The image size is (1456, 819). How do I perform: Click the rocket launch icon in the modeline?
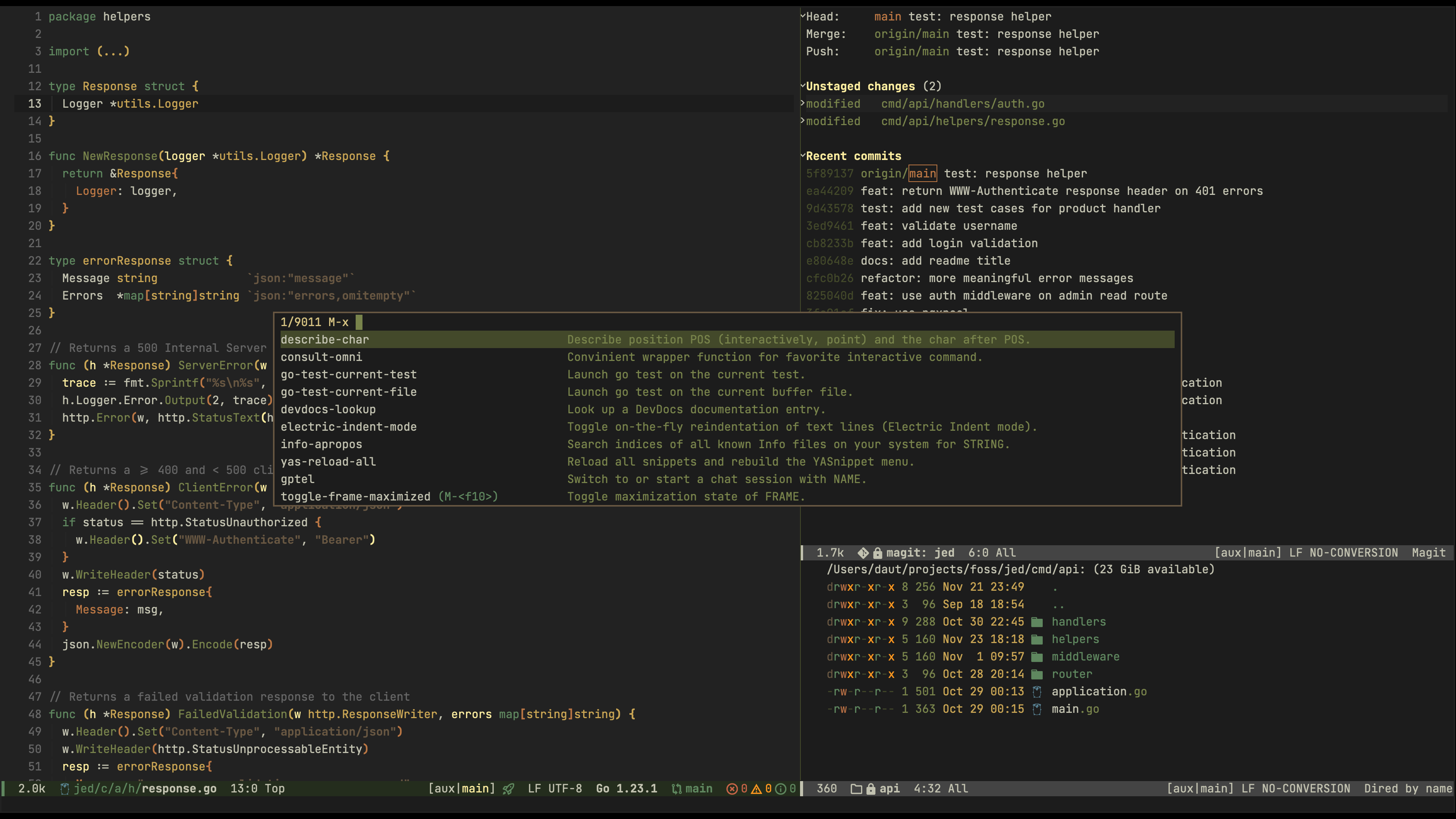[508, 789]
